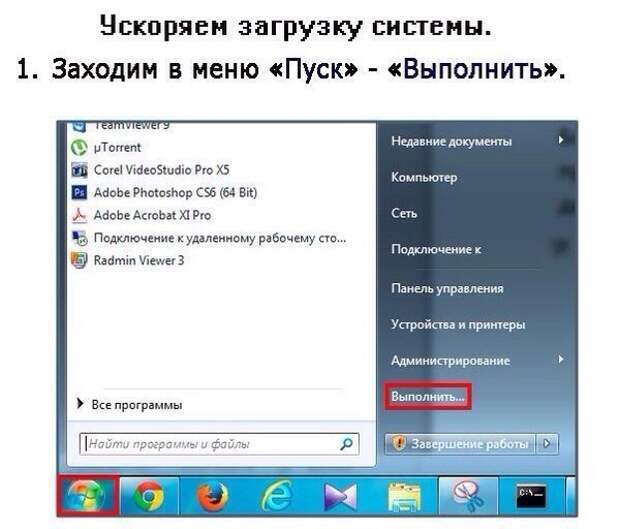Image resolution: width=620 pixels, height=529 pixels.
Task: Expand Недавние документы submenu arrow
Action: 561,140
